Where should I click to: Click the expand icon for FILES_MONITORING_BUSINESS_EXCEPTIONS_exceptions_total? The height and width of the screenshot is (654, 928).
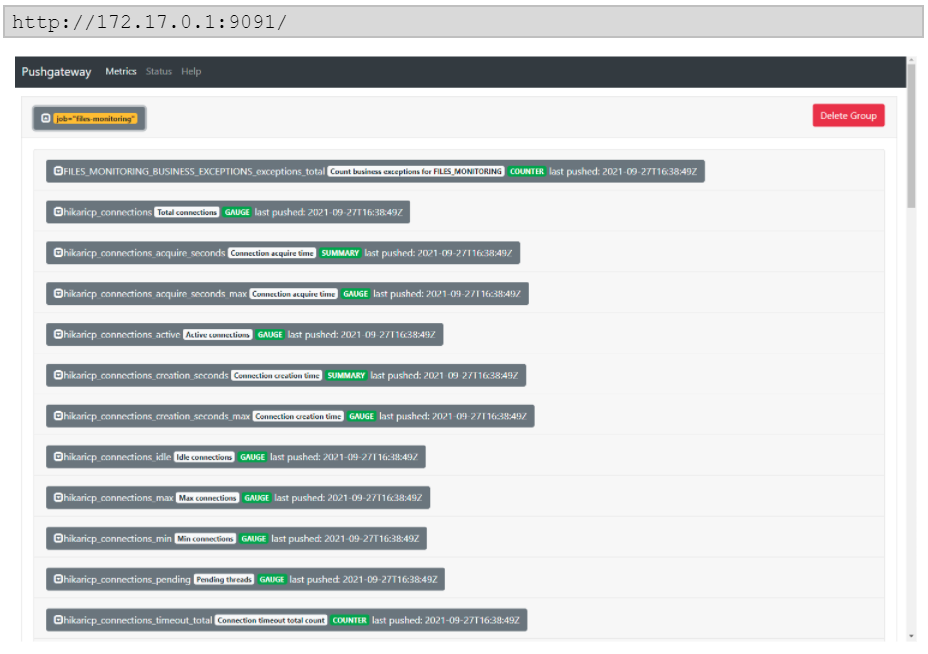(58, 171)
